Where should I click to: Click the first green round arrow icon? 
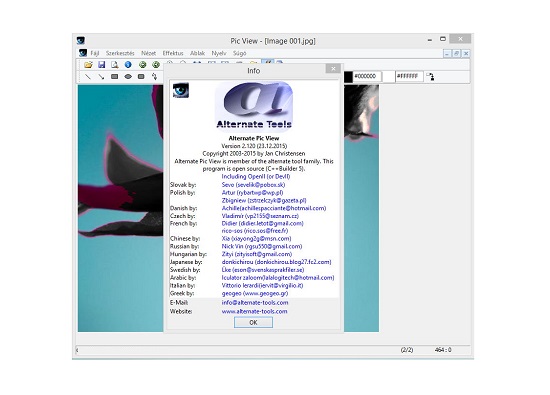(142, 65)
